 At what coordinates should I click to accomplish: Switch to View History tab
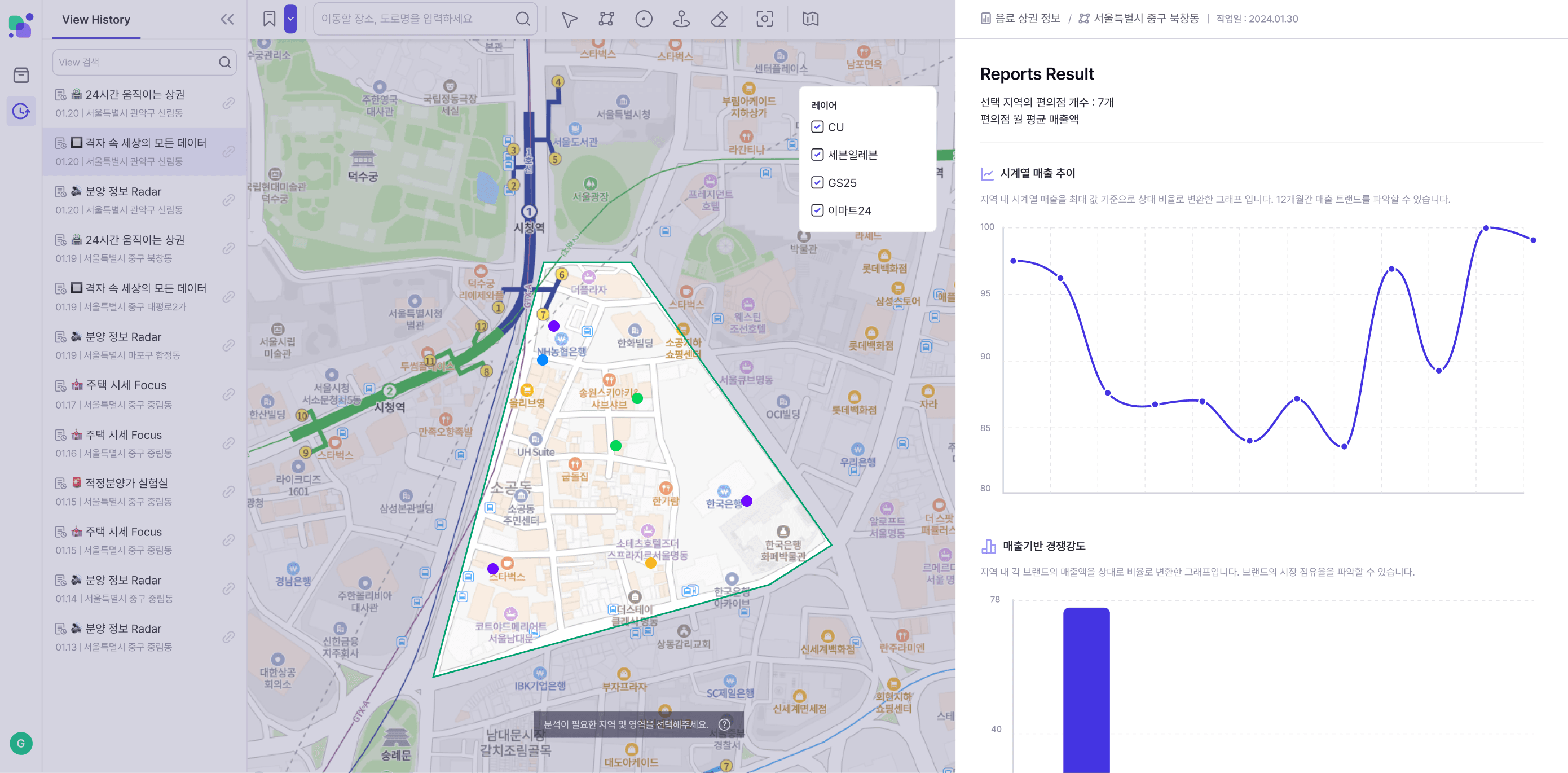pos(96,20)
